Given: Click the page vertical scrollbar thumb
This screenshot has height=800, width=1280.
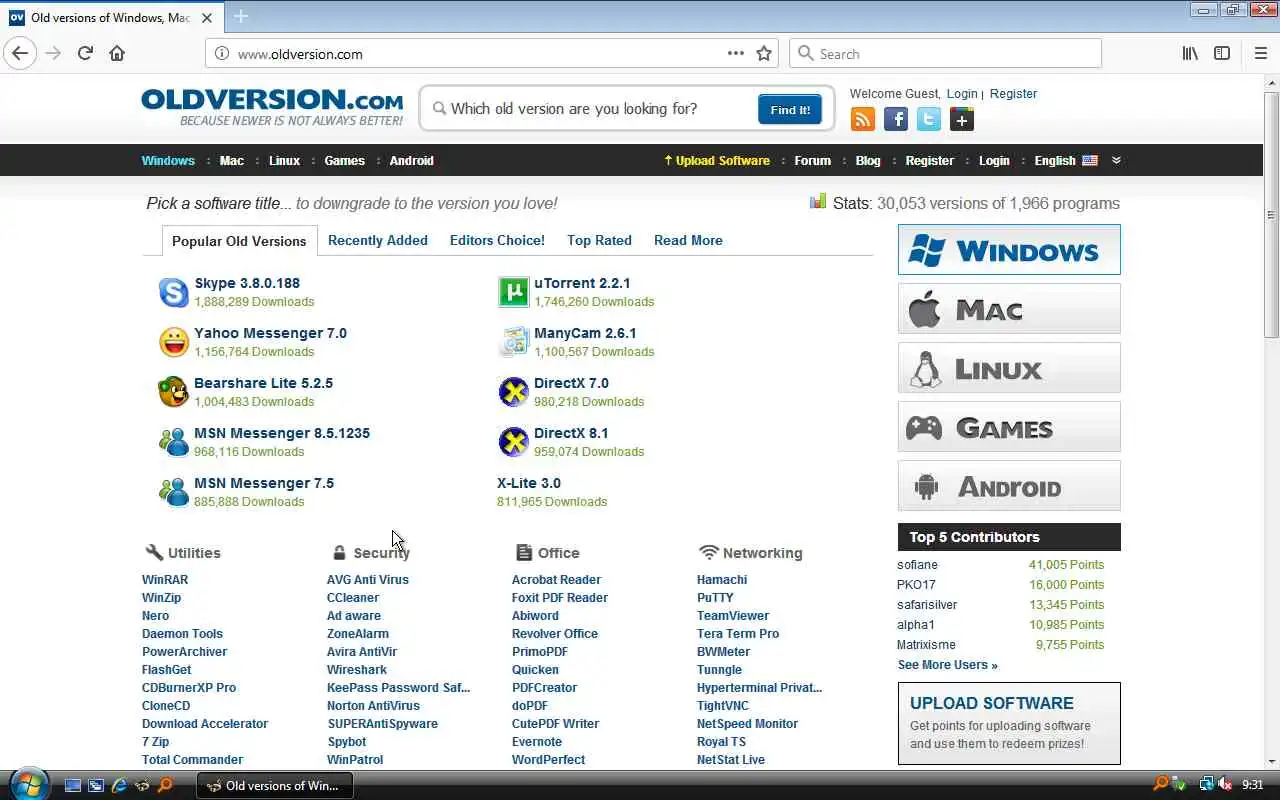Looking at the screenshot, I should point(1271,215).
